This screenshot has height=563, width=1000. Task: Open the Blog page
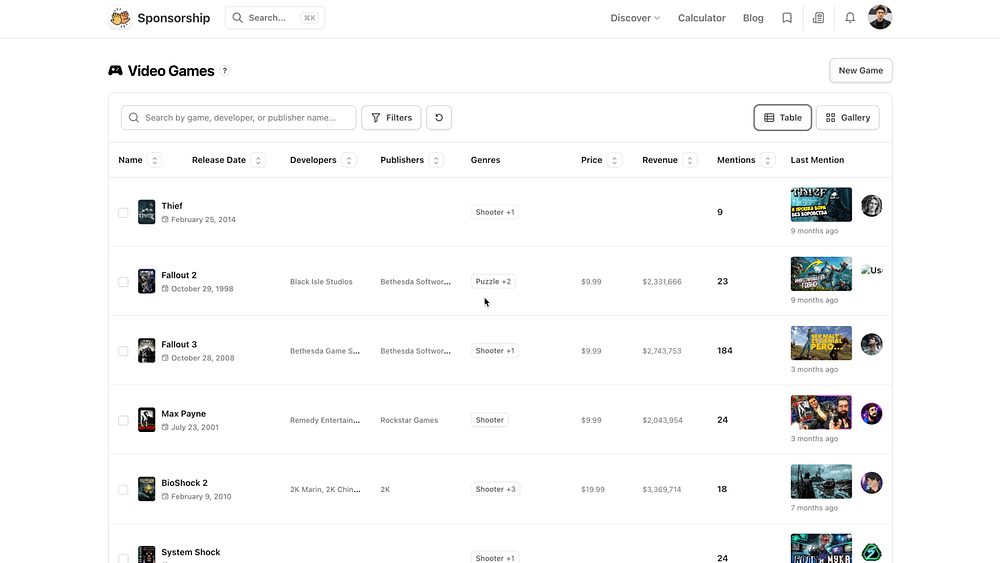coord(753,18)
